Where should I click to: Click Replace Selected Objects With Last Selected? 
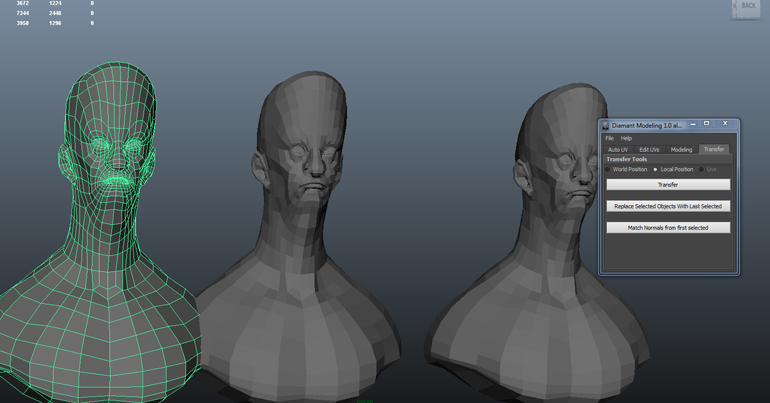668,206
